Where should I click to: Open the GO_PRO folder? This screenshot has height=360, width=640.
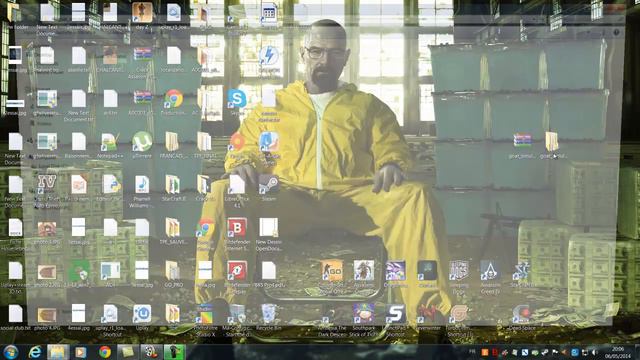173,271
